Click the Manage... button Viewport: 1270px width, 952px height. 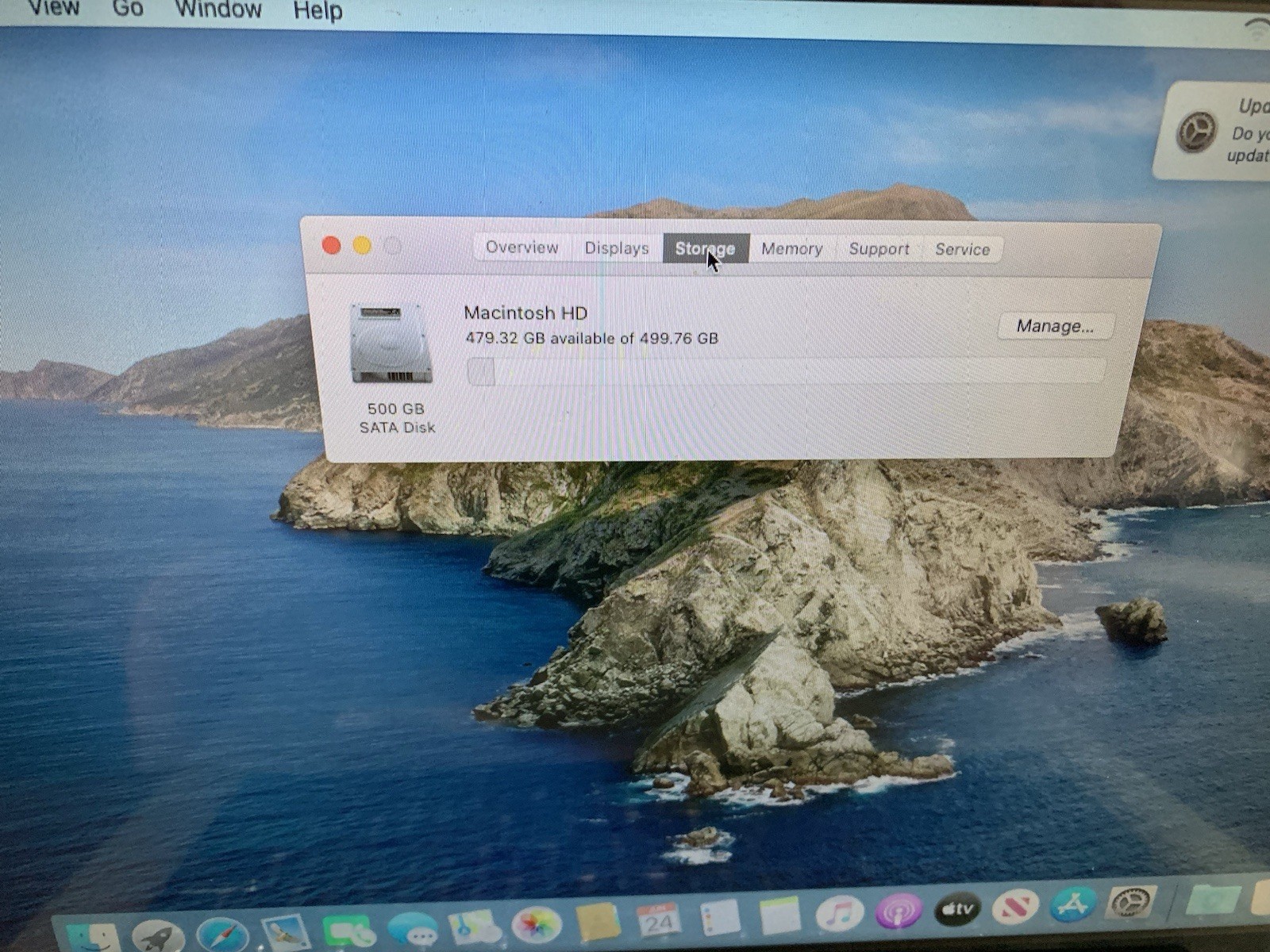1055,326
